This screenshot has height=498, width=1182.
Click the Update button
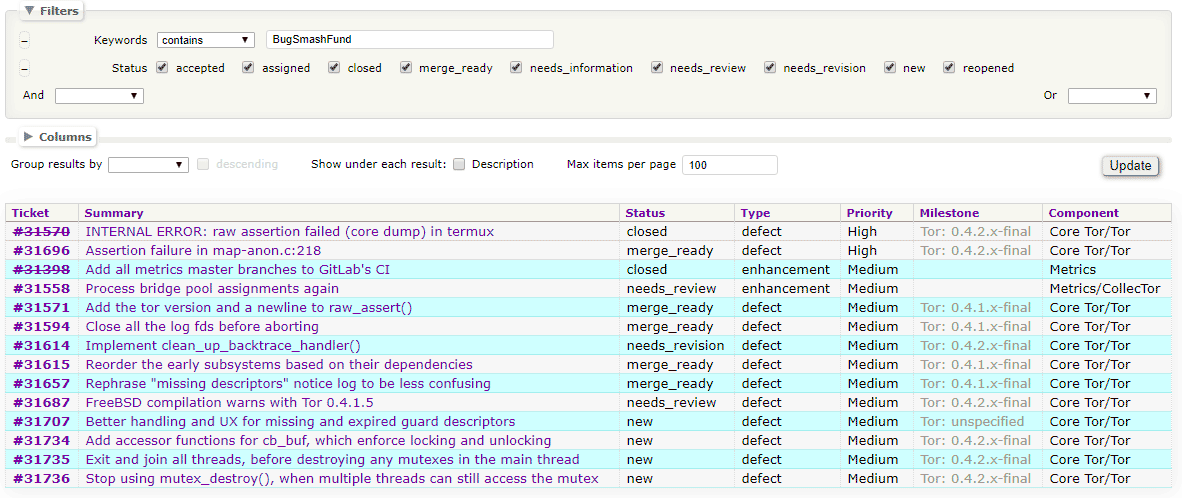tap(1130, 166)
